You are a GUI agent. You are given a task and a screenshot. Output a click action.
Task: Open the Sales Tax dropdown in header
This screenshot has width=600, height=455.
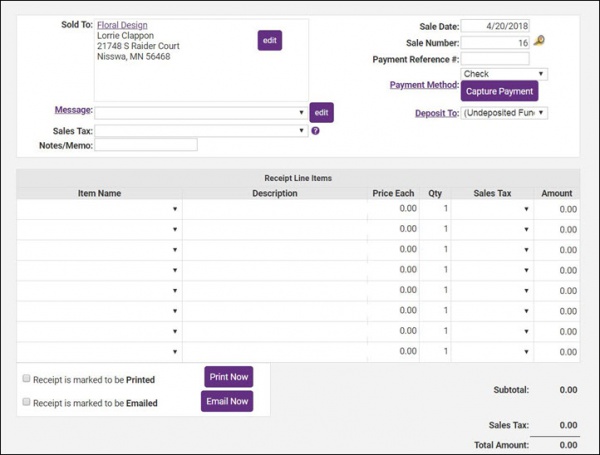[201, 130]
